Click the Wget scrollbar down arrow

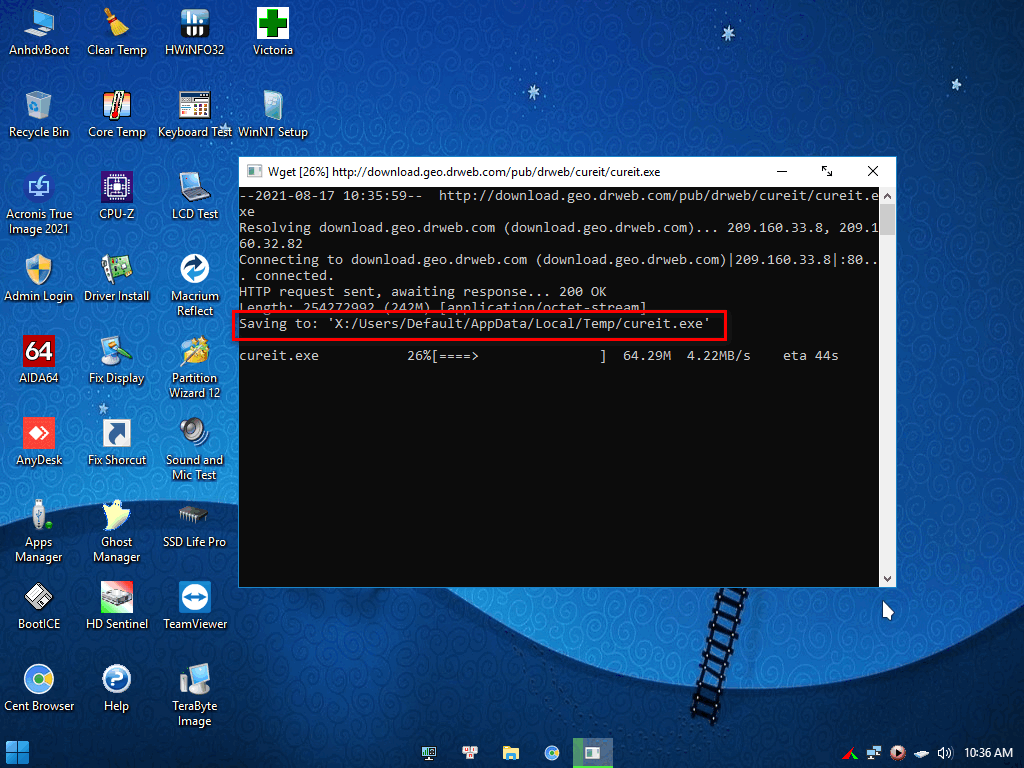tap(887, 579)
